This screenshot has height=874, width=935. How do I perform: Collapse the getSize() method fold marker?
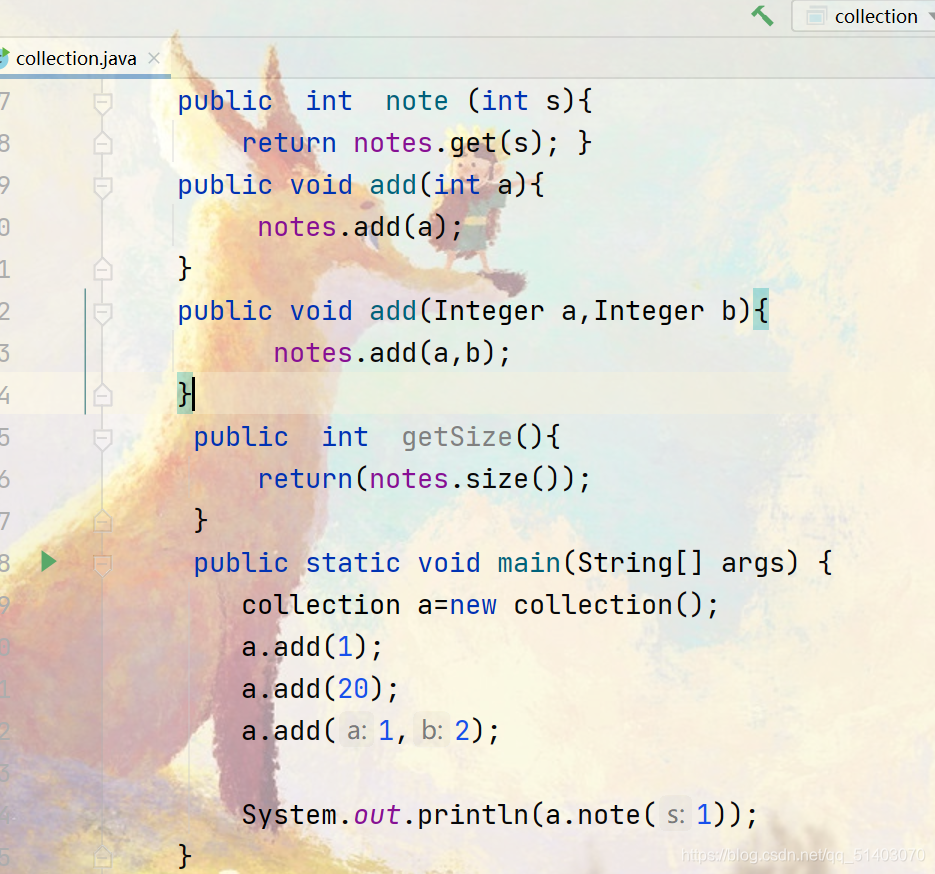(x=103, y=439)
